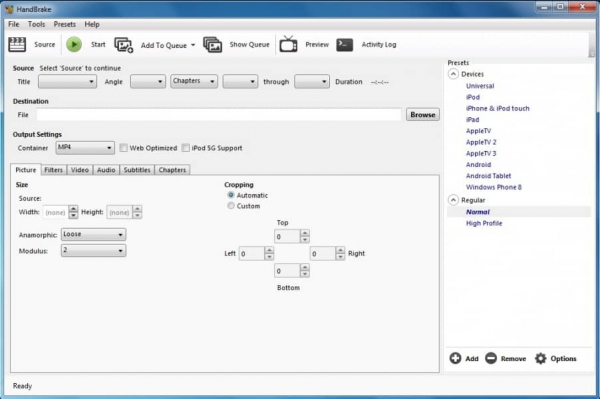Click the Browse button
This screenshot has width=600, height=399.
coord(422,114)
